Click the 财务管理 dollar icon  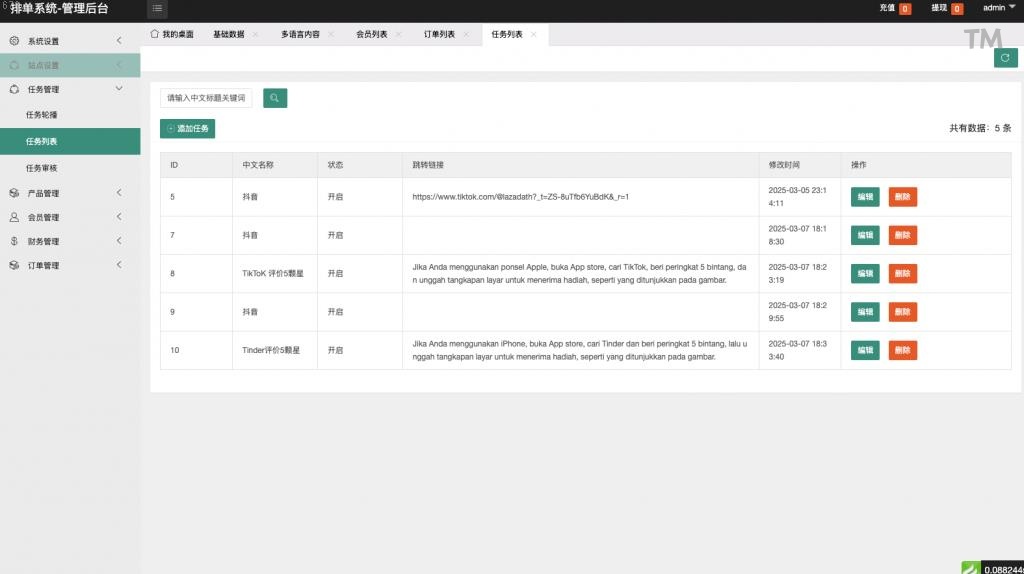pos(14,241)
